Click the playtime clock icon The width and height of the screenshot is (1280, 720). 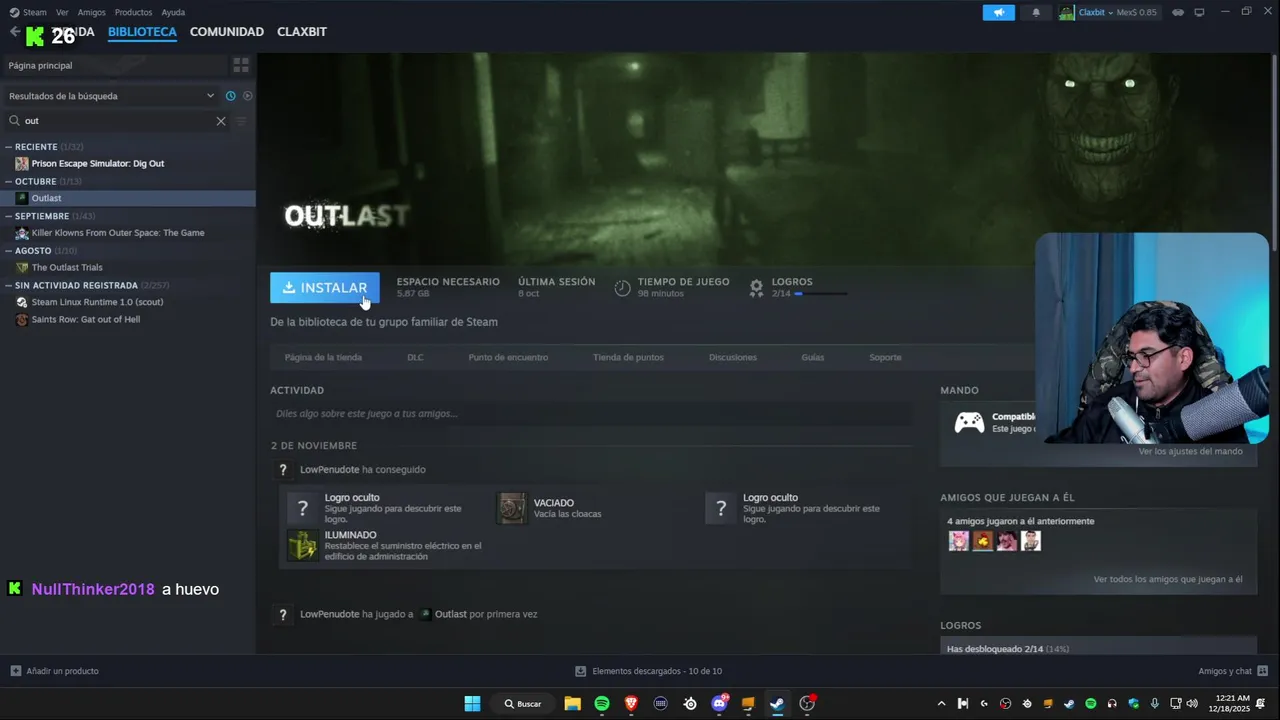click(x=622, y=288)
